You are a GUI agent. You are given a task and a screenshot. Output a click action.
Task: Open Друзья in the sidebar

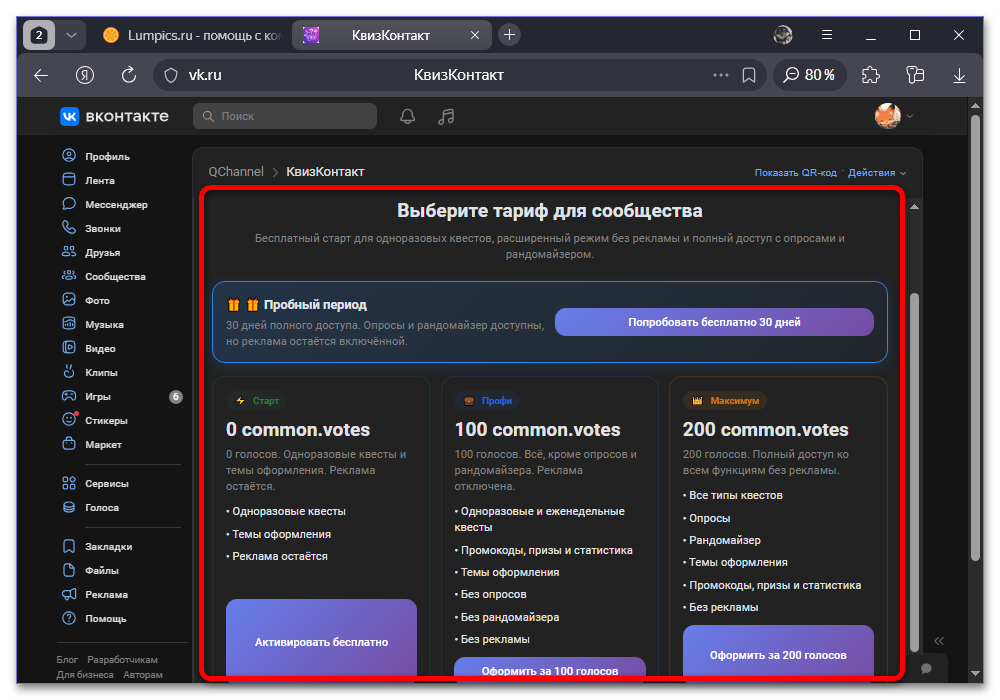tap(103, 252)
